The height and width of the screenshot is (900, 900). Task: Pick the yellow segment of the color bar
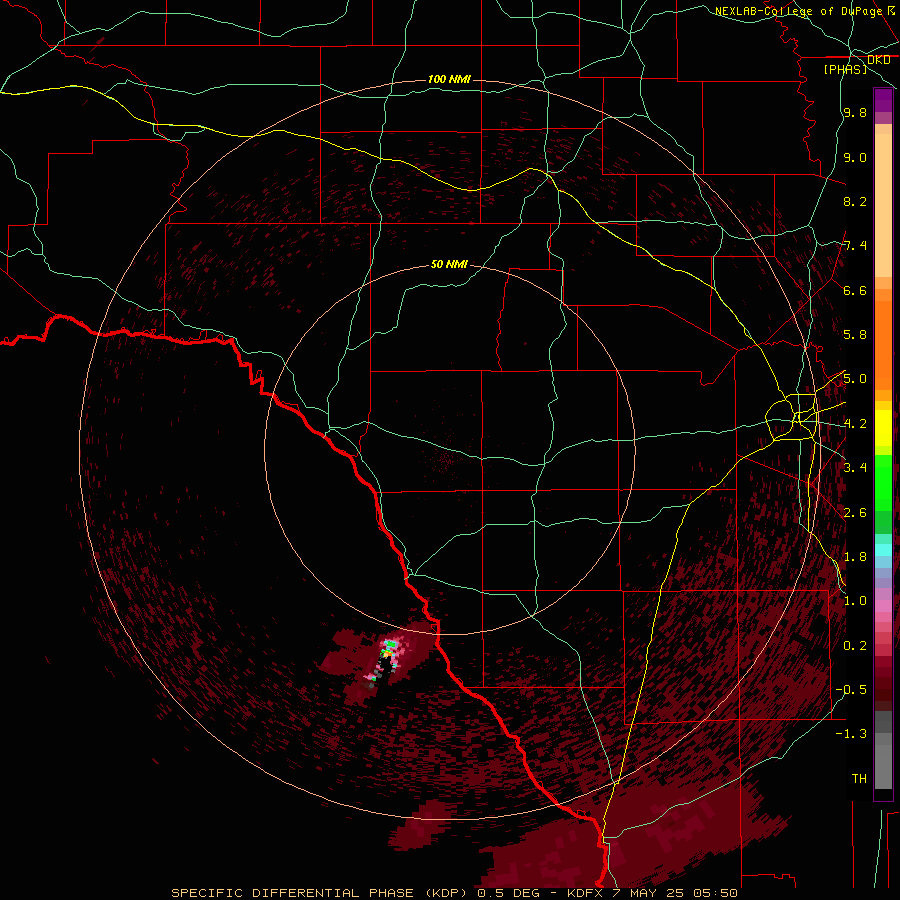(x=883, y=428)
